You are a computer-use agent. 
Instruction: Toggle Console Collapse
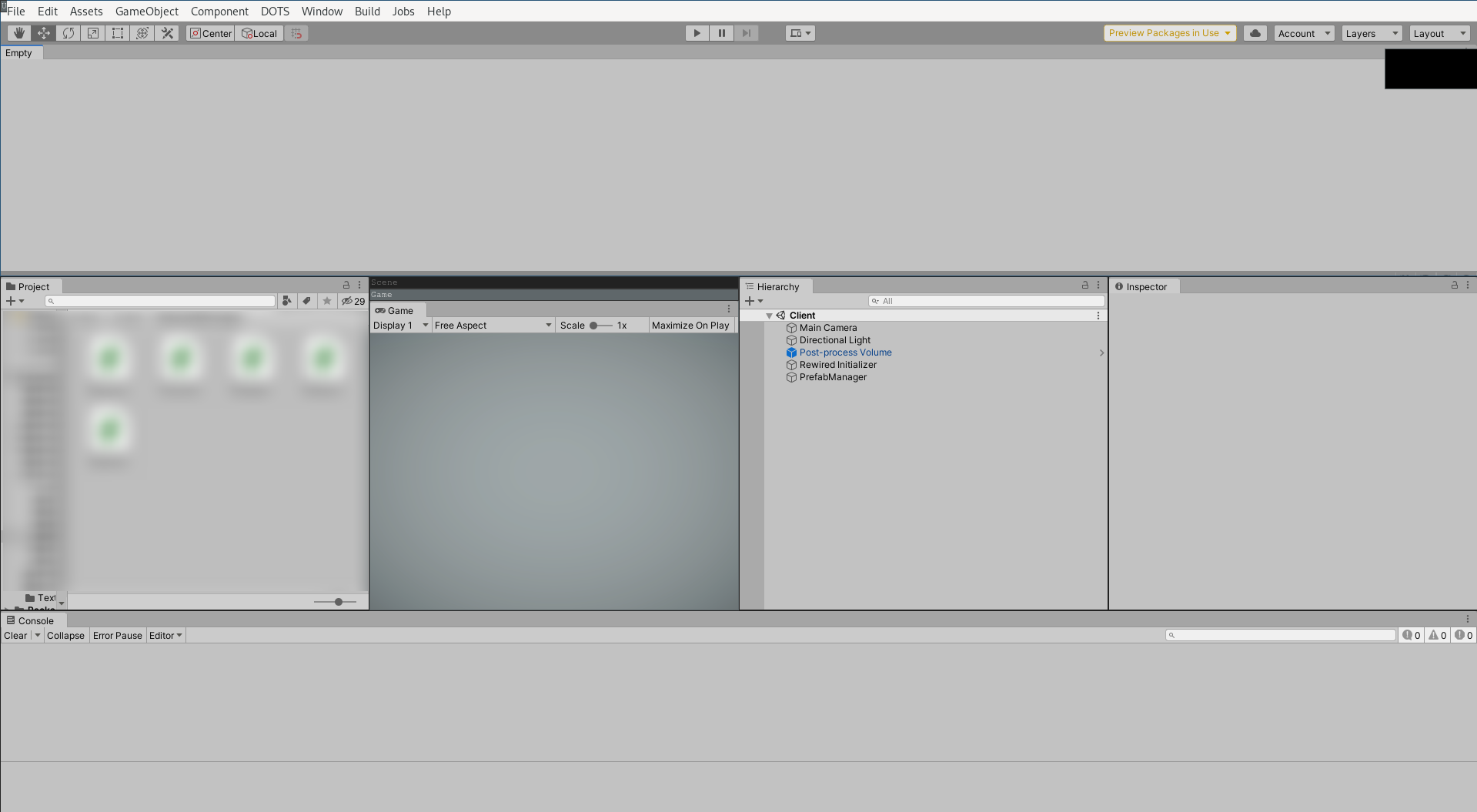(x=65, y=636)
